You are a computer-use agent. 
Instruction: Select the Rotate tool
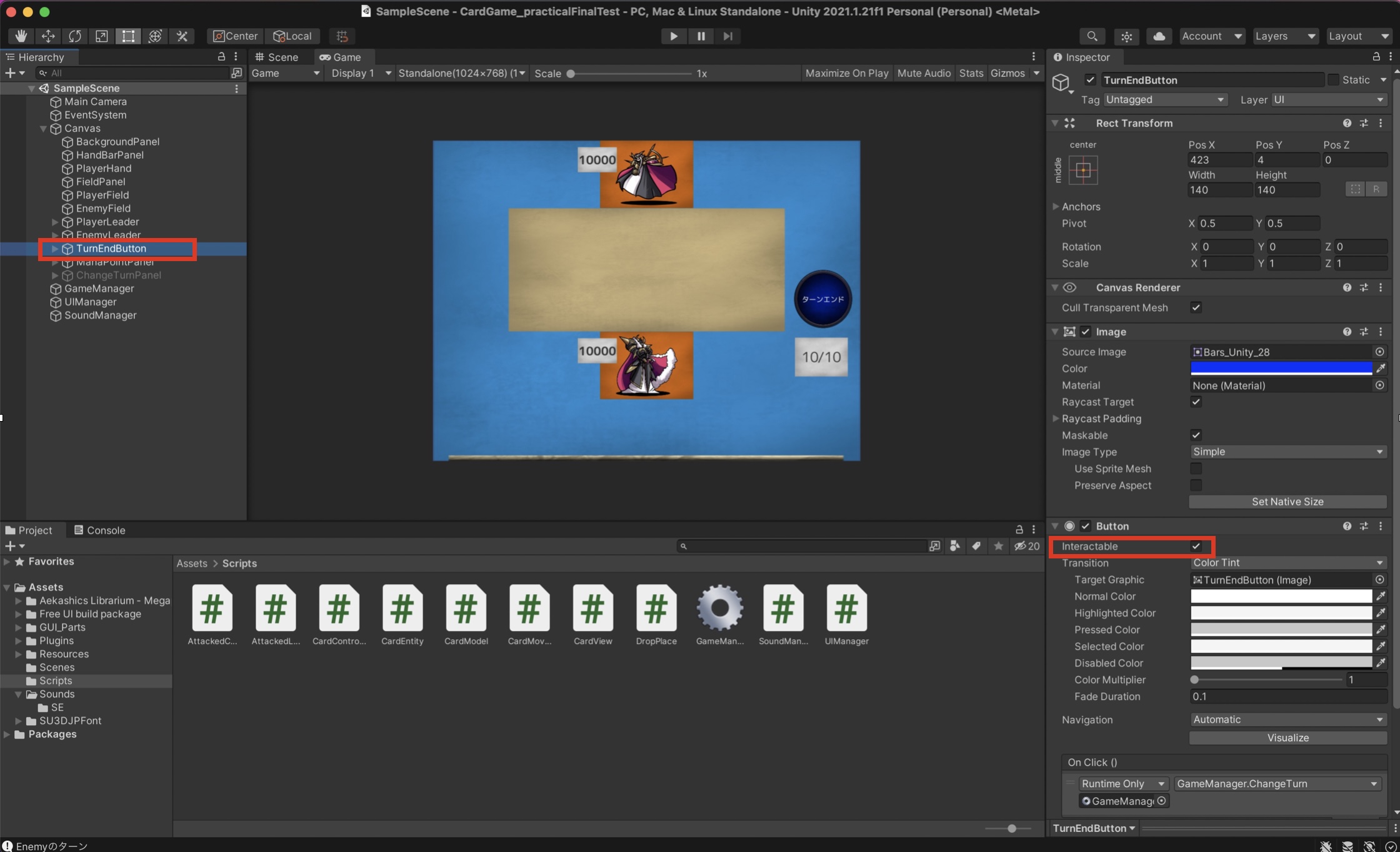click(x=74, y=36)
